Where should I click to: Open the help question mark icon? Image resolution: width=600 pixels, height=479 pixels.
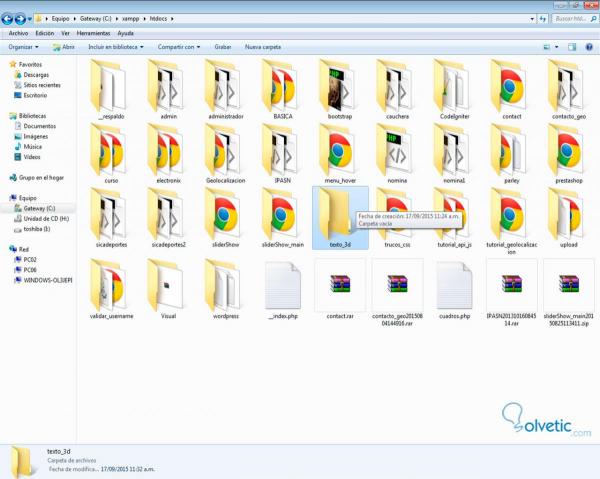coord(589,47)
